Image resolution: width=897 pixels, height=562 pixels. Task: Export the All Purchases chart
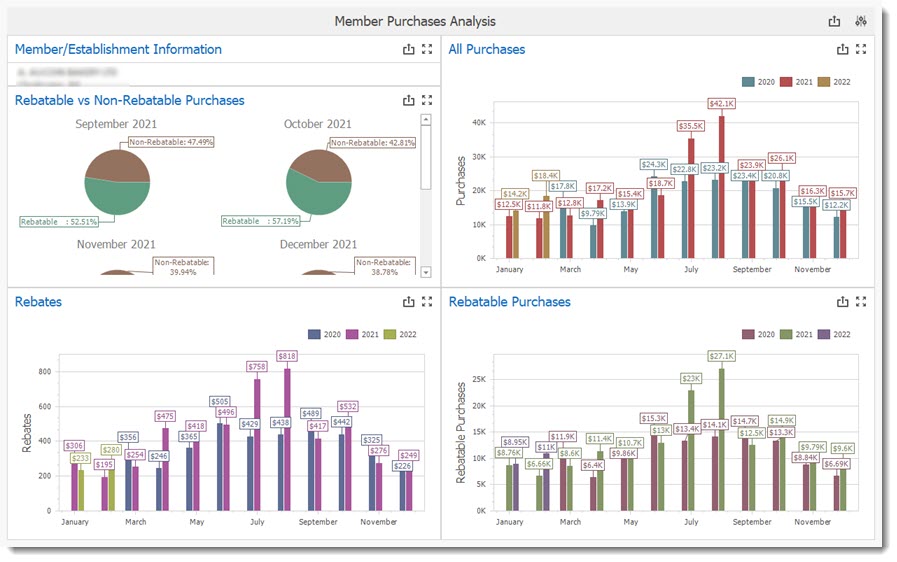click(x=842, y=49)
